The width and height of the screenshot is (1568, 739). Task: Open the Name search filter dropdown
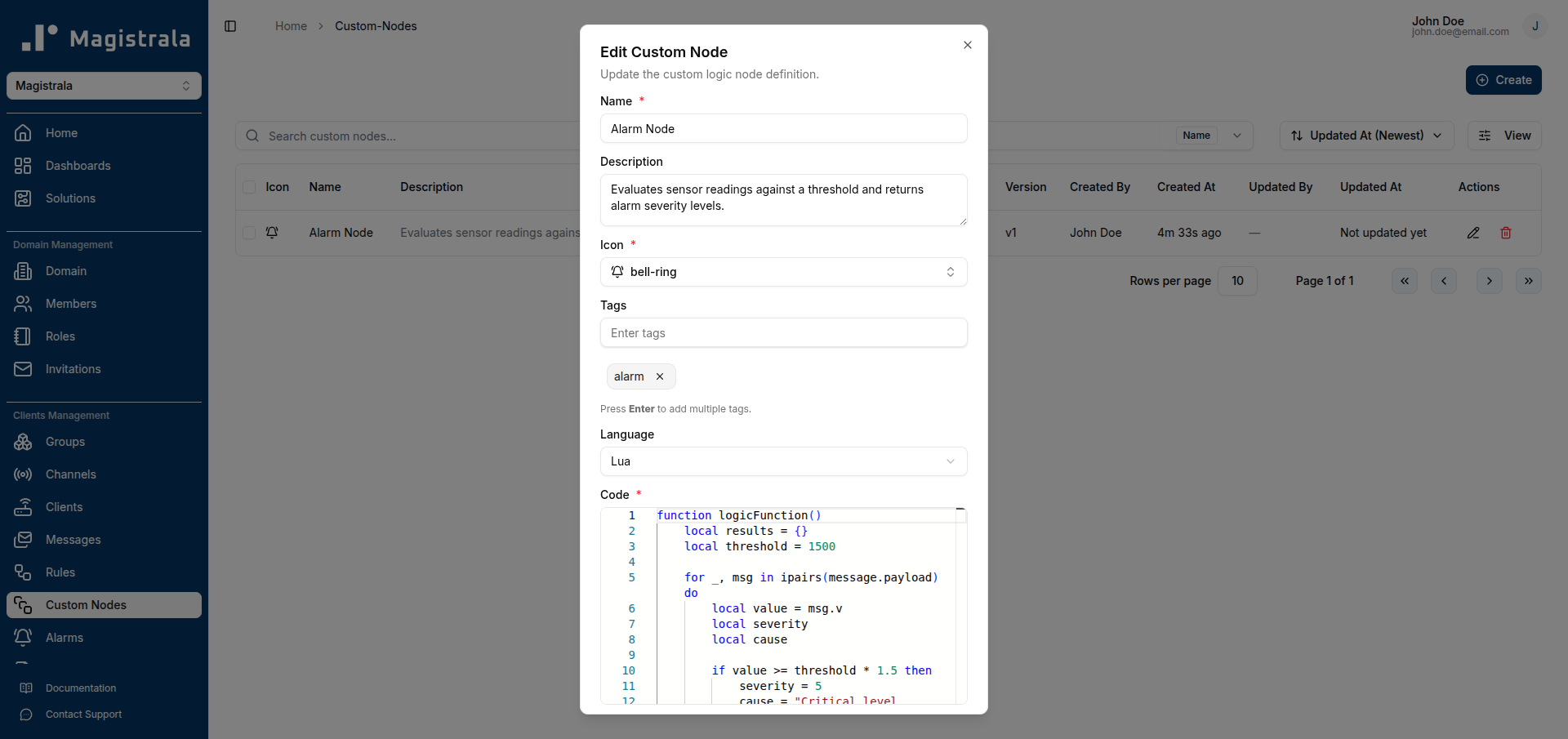point(1214,136)
